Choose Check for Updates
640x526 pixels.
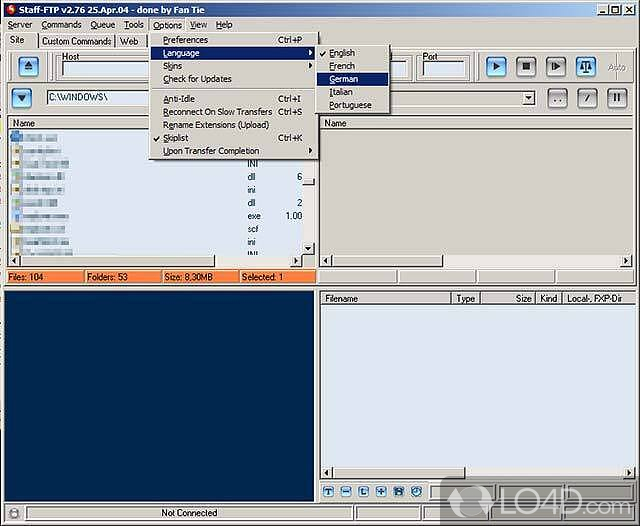click(x=197, y=79)
